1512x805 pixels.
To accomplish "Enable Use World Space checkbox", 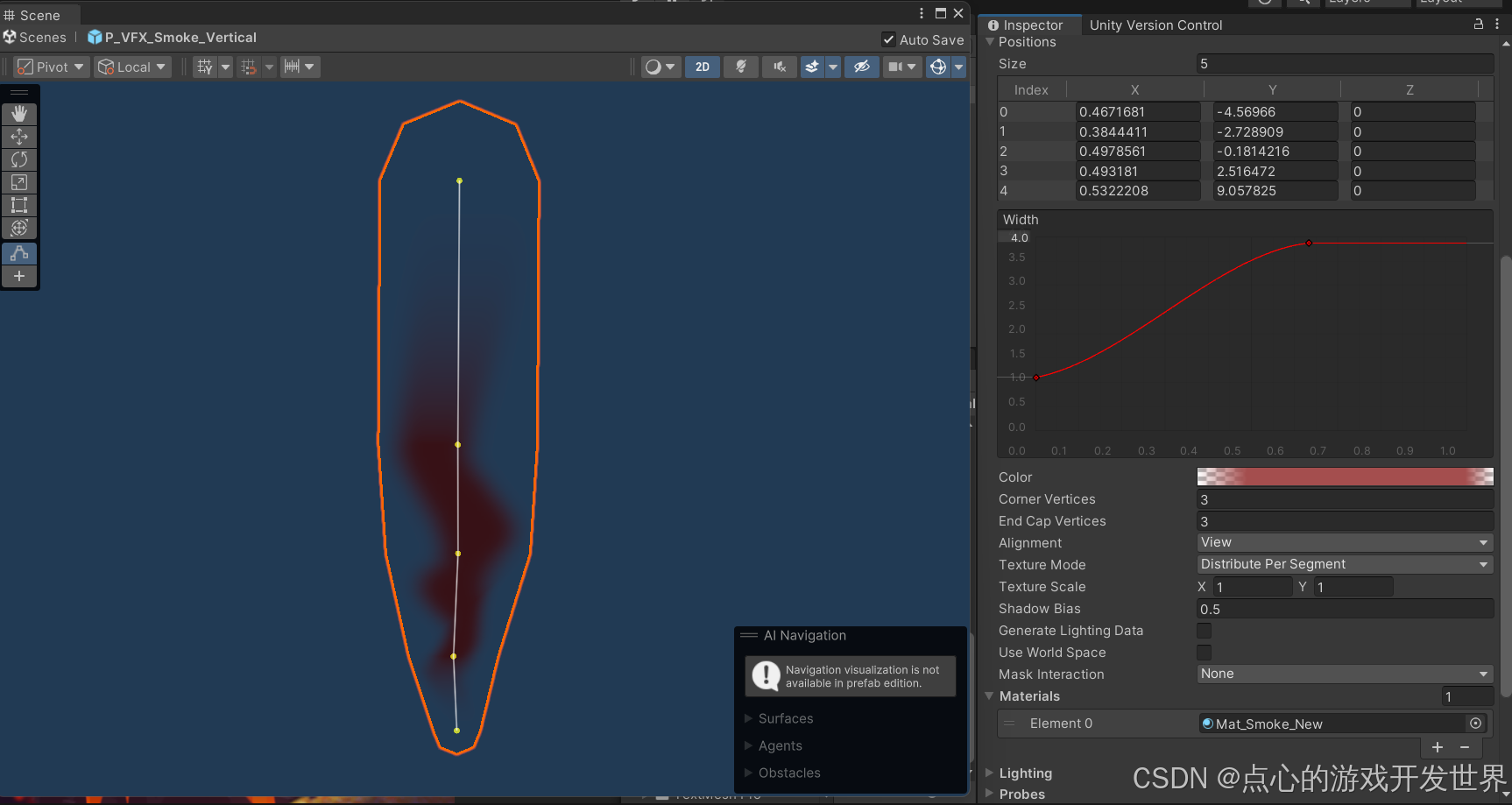I will (x=1205, y=653).
